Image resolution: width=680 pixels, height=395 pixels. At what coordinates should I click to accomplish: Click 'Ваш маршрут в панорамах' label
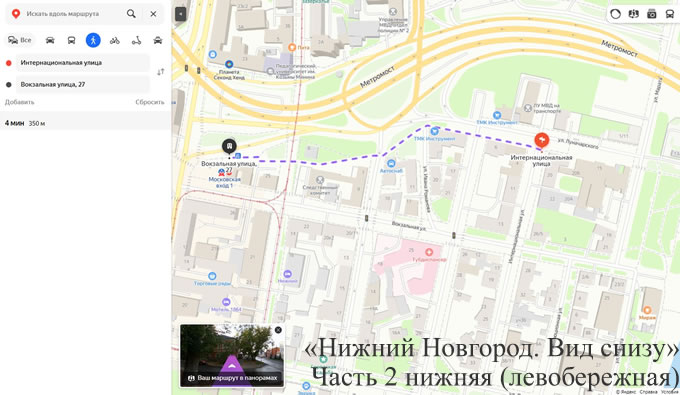pyautogui.click(x=237, y=378)
